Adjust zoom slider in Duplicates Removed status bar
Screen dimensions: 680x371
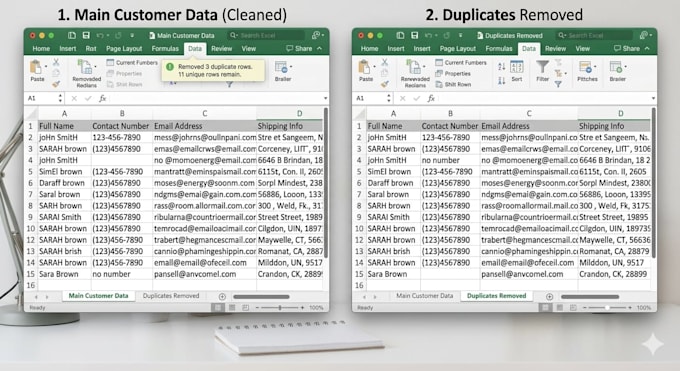click(x=607, y=308)
